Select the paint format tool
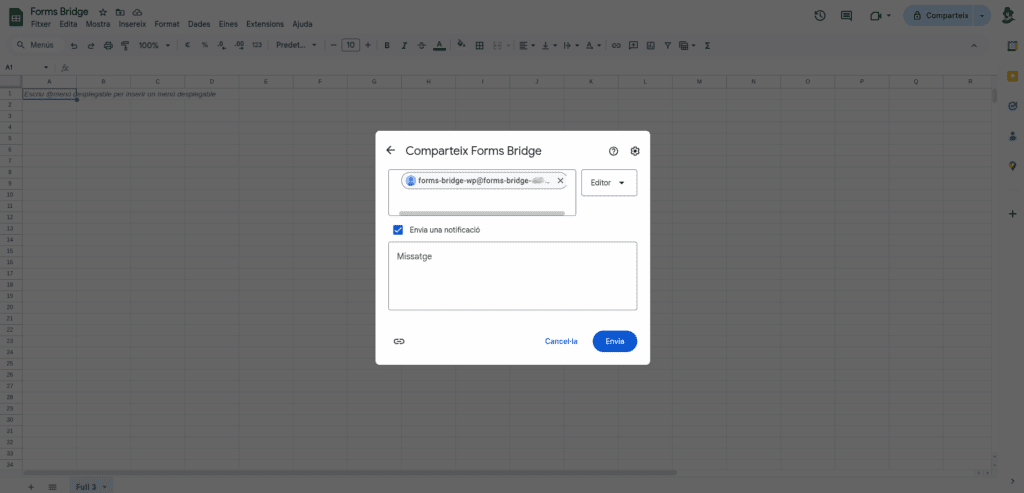 click(125, 46)
